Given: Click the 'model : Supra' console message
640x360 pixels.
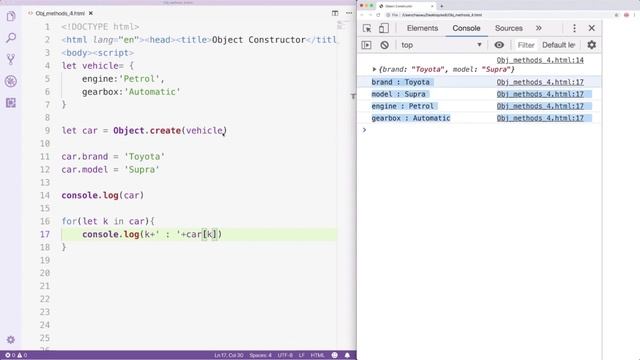Looking at the screenshot, I should (398, 94).
